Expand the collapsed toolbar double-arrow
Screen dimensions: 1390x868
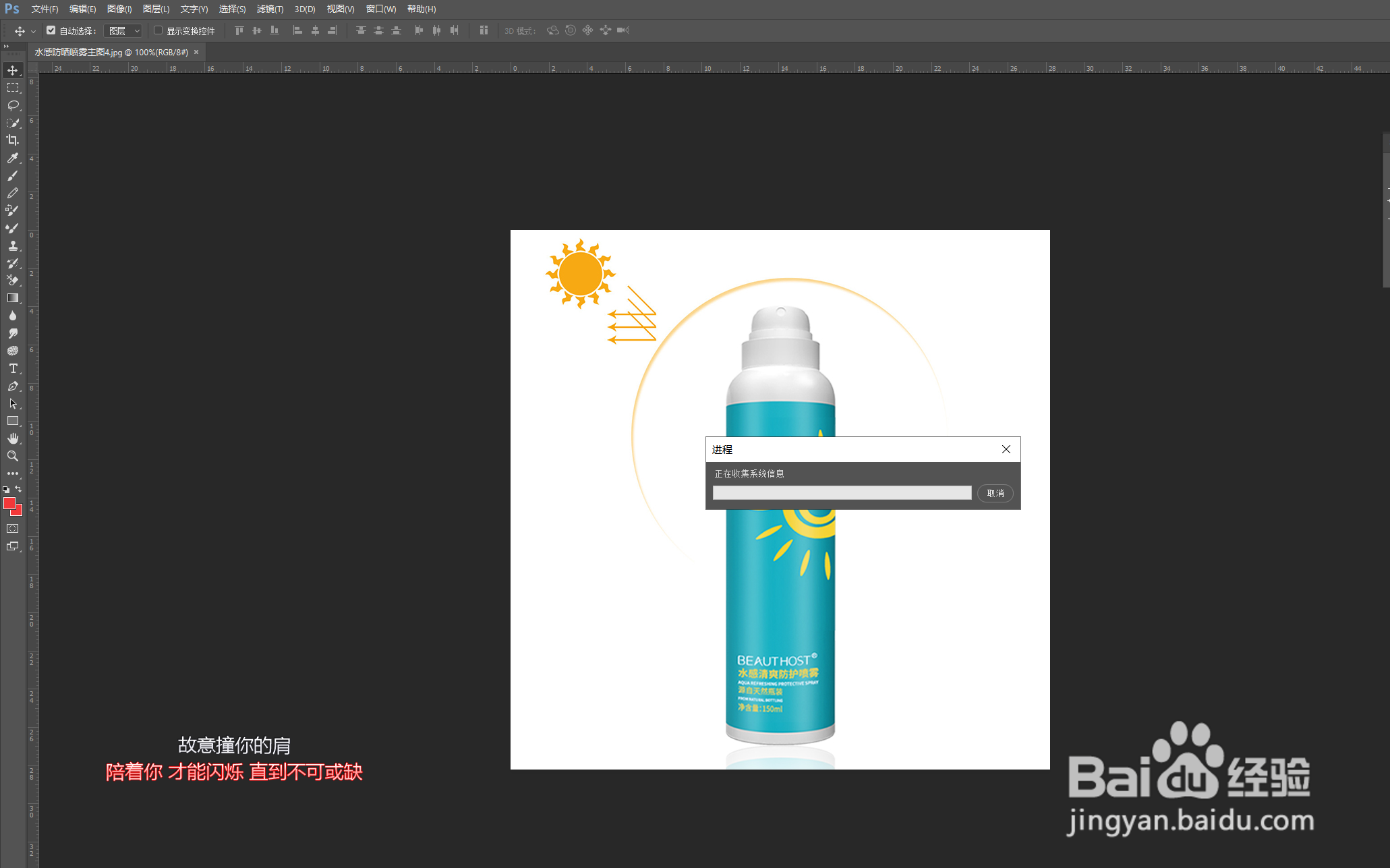click(6, 47)
